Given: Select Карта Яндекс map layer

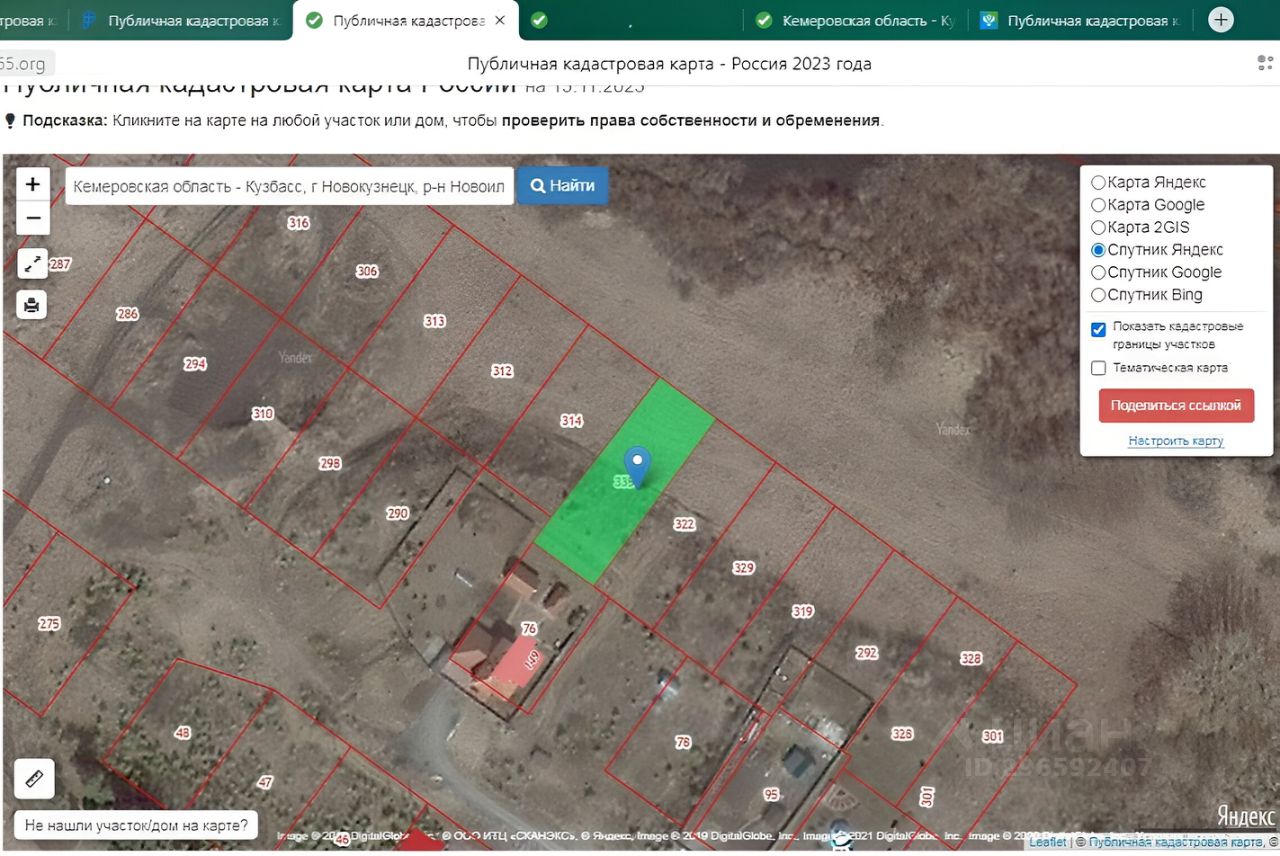Looking at the screenshot, I should pos(1148,182).
